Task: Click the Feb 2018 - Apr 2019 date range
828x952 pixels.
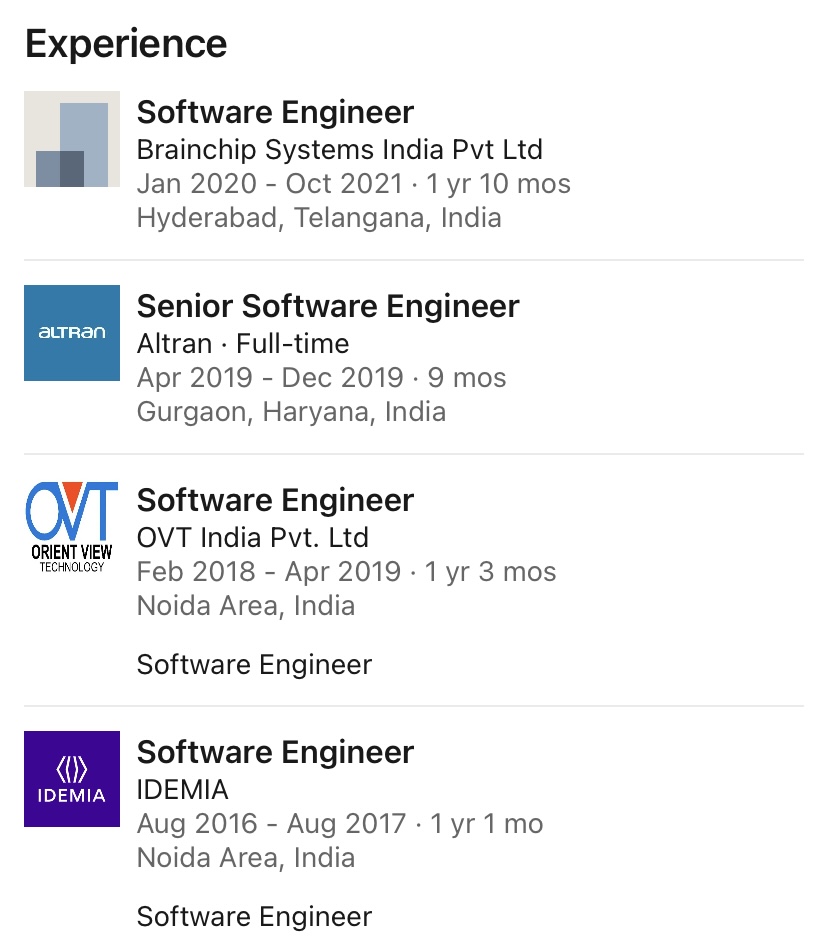Action: coord(346,572)
